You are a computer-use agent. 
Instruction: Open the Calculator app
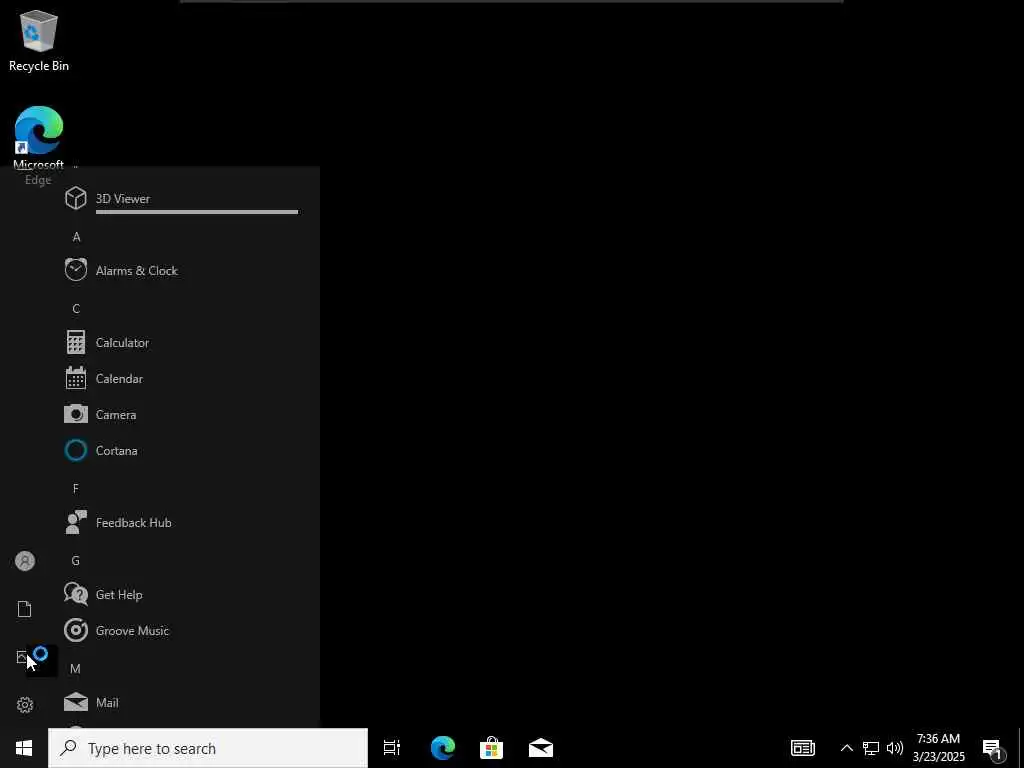click(x=181, y=342)
